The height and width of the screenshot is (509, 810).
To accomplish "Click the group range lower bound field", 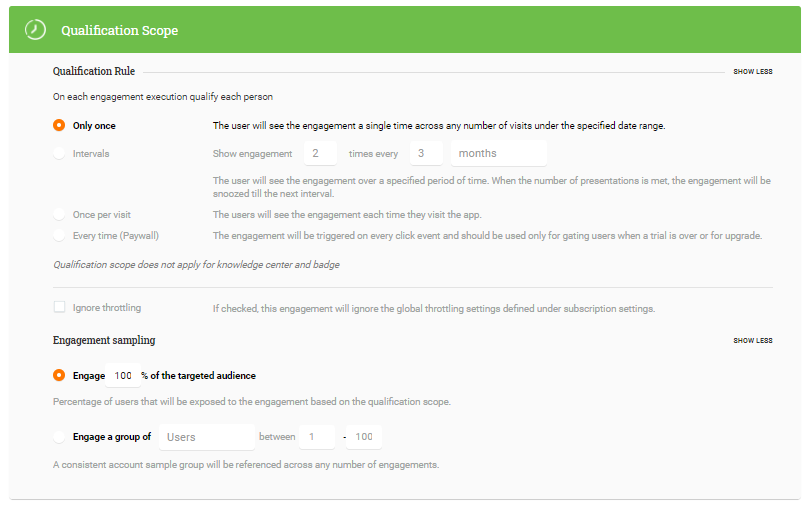I will 317,437.
